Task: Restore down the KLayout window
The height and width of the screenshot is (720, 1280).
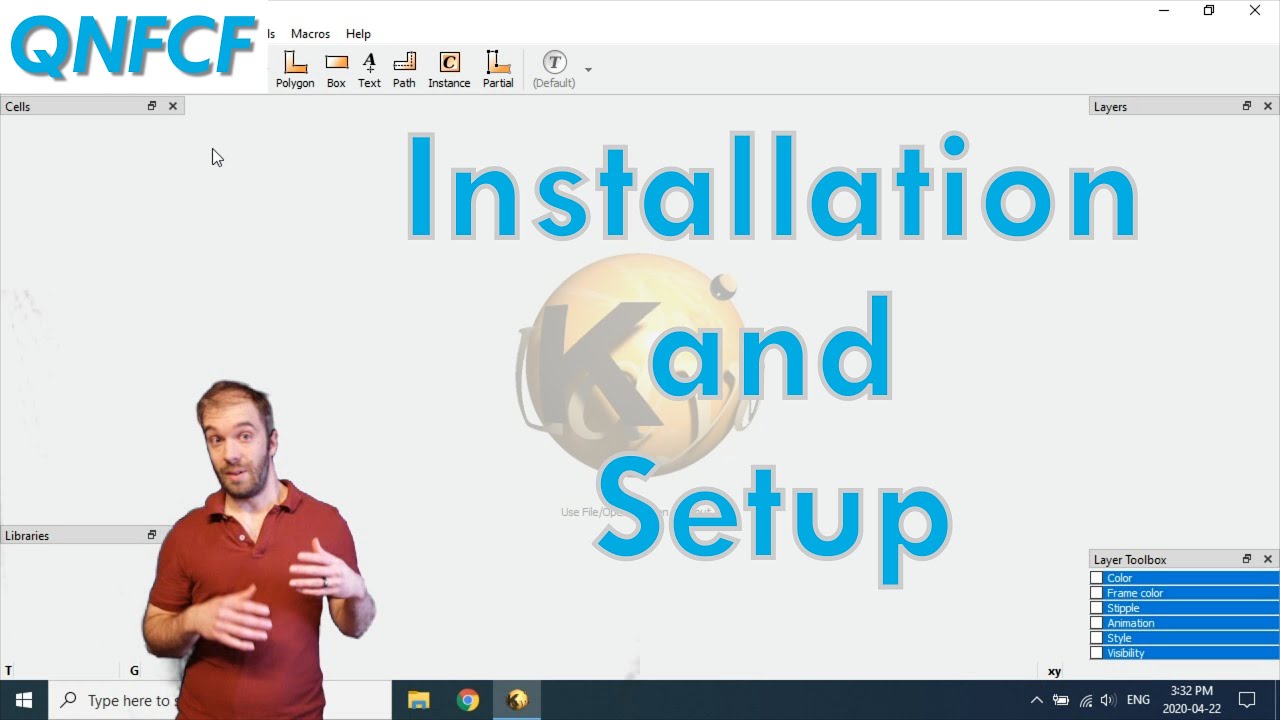Action: pyautogui.click(x=1209, y=11)
